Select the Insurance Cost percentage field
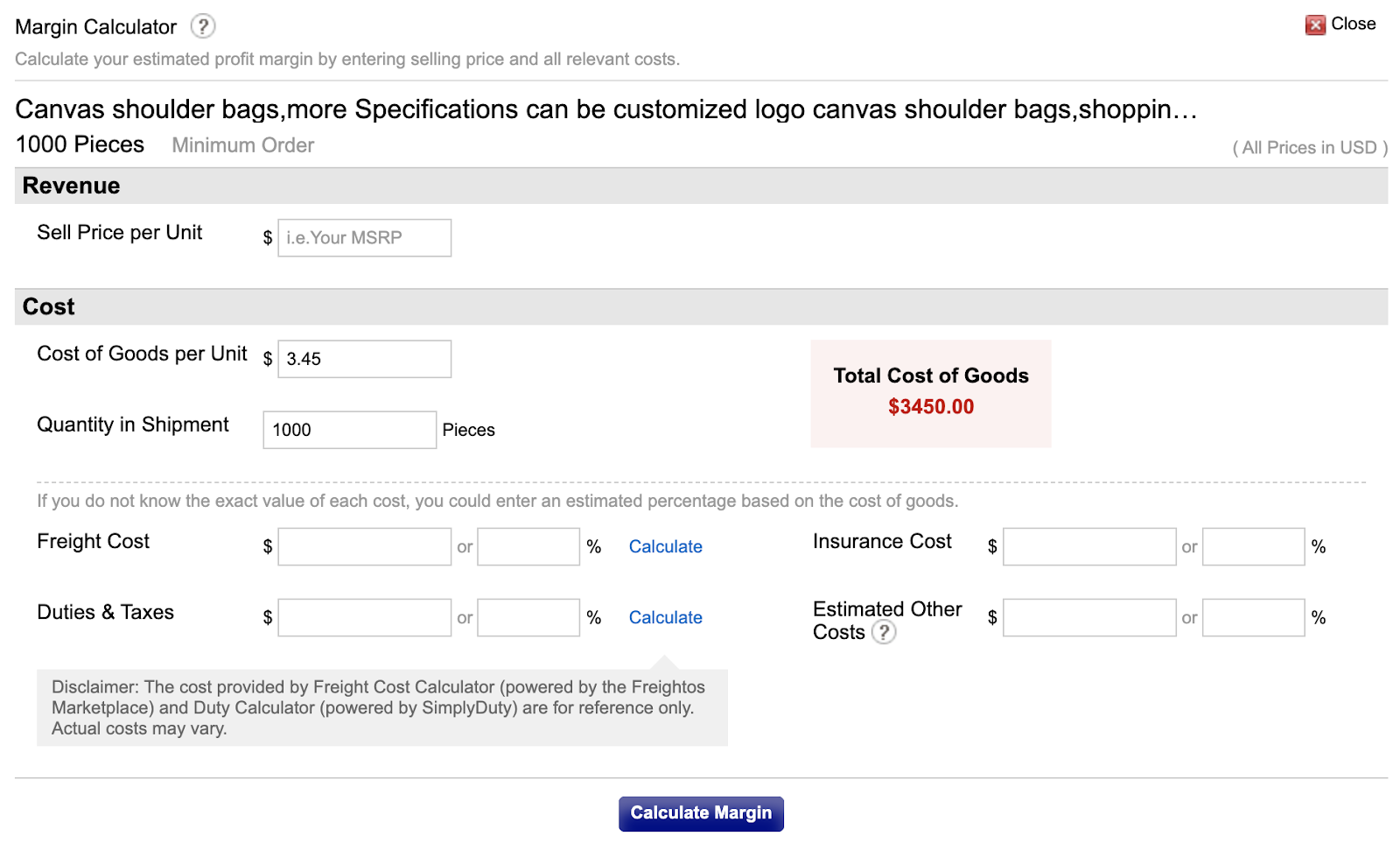 click(x=1253, y=547)
